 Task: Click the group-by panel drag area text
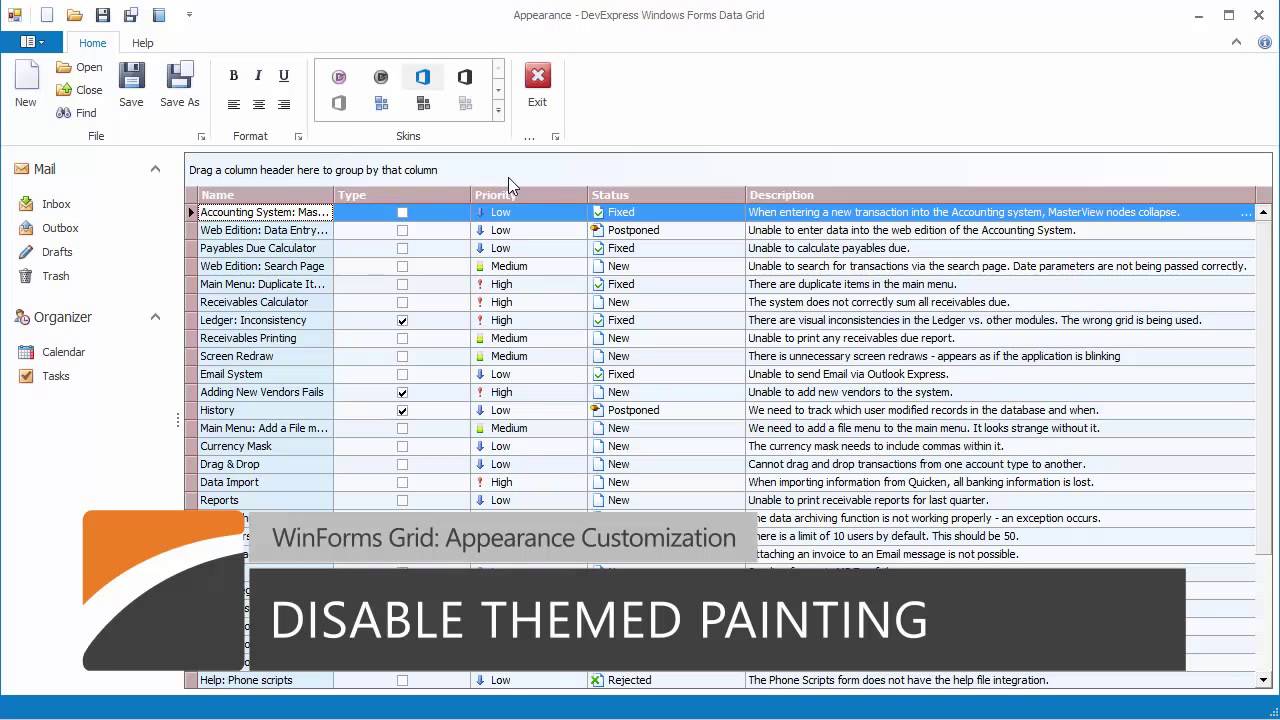(x=313, y=170)
